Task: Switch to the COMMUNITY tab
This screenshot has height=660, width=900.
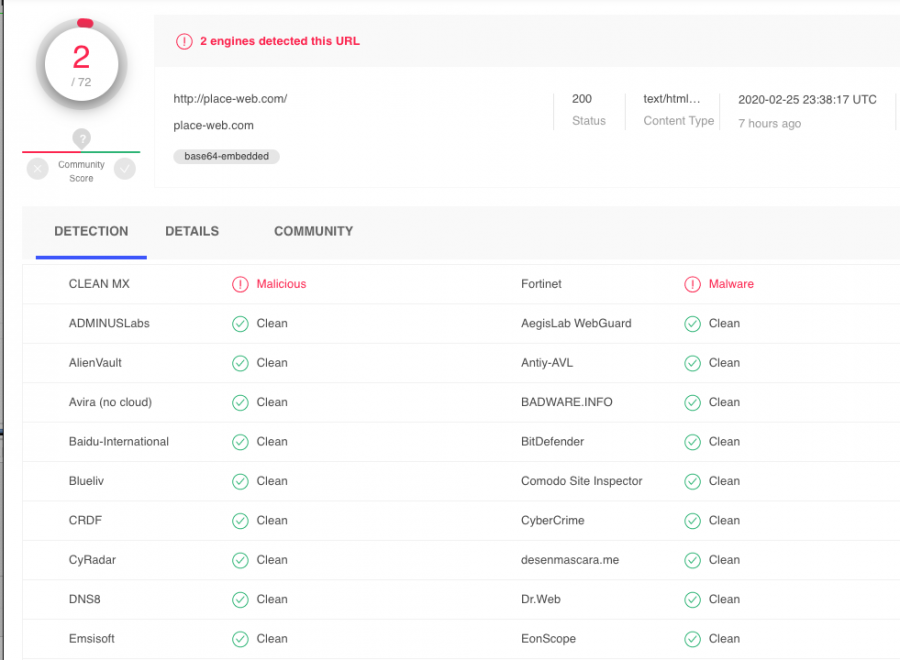Action: (313, 231)
